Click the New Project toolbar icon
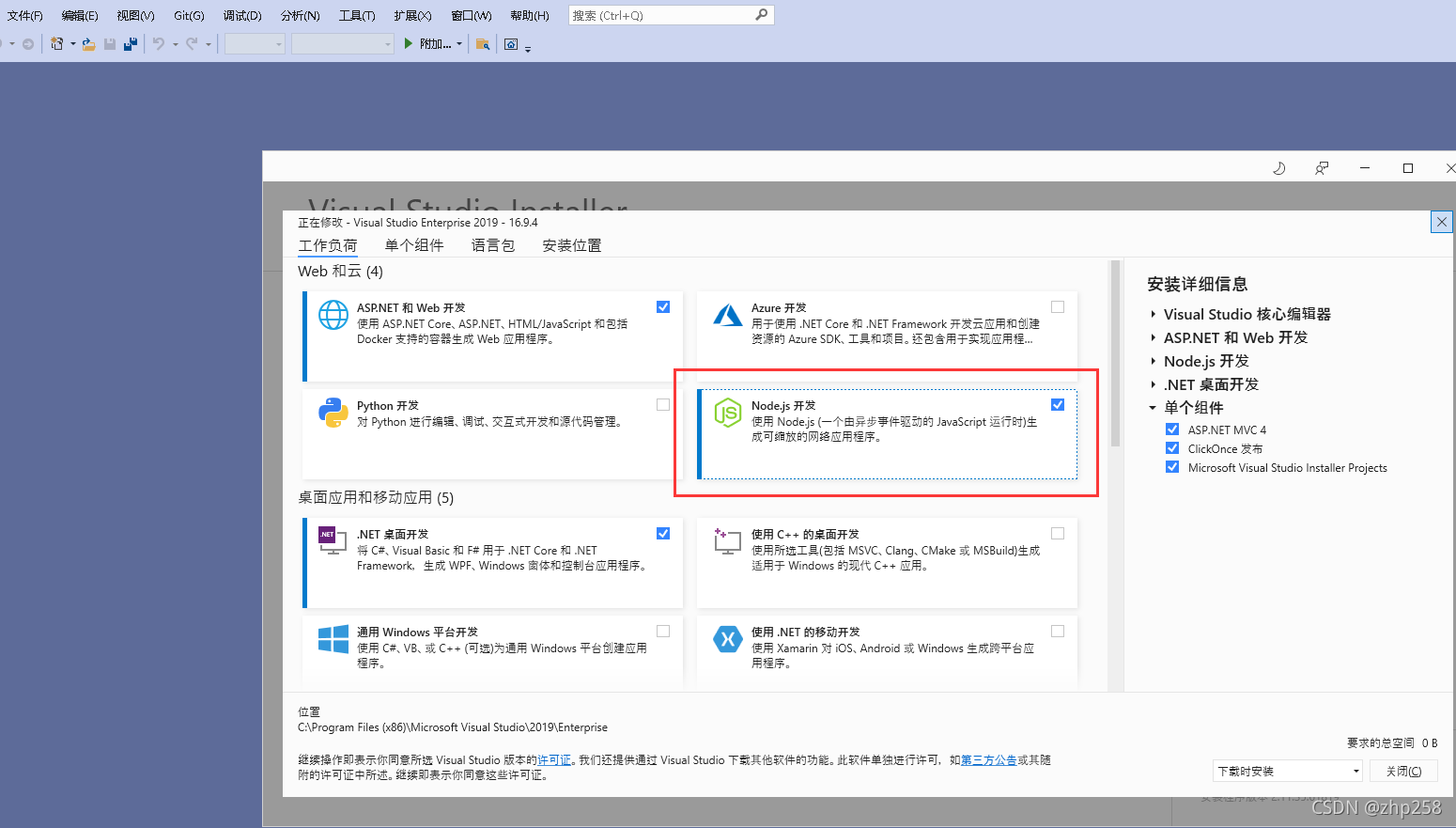 point(57,44)
